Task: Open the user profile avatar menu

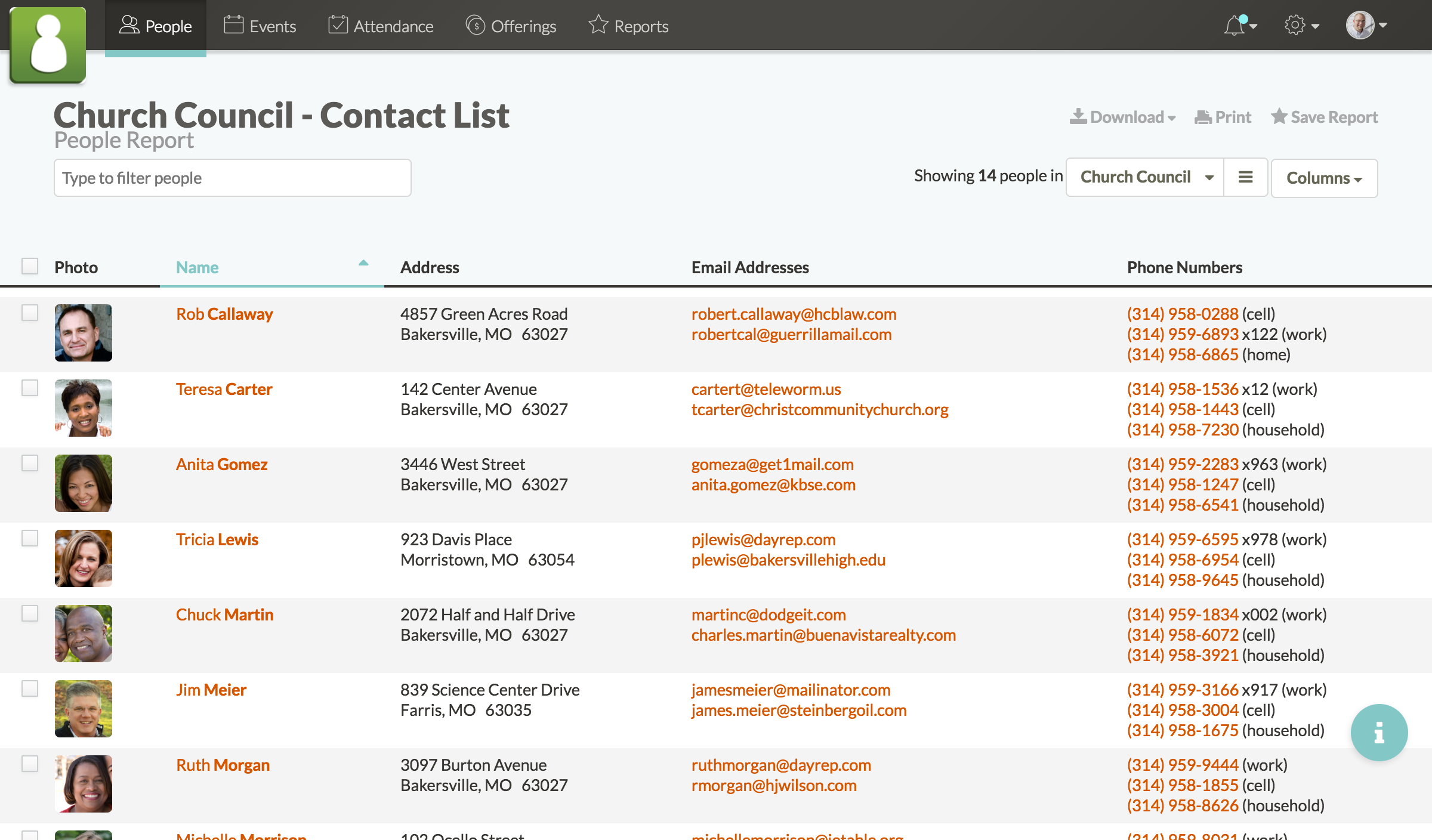Action: tap(1366, 26)
